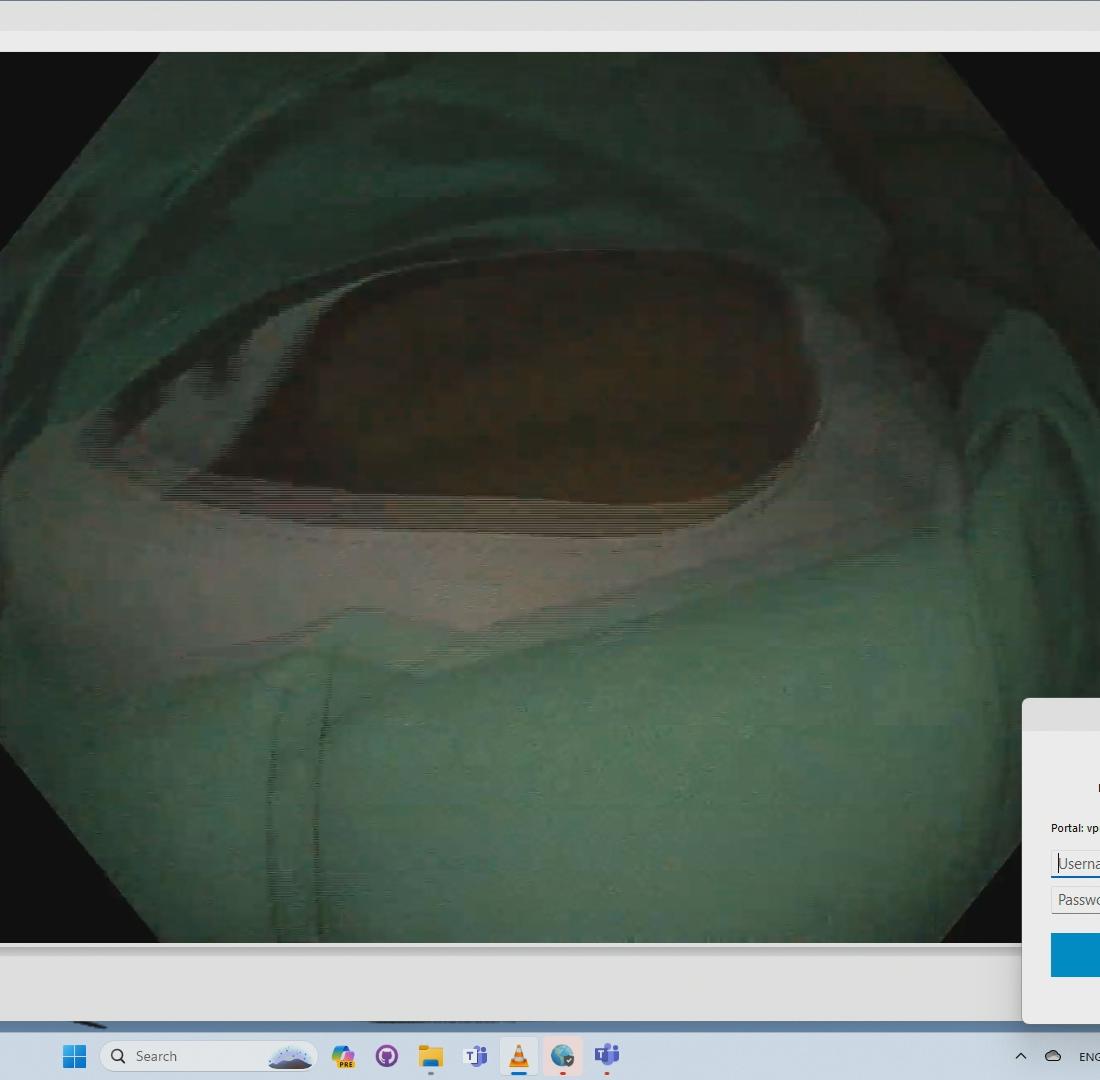
Task: Switch to VLC media player on taskbar
Action: click(x=518, y=1056)
